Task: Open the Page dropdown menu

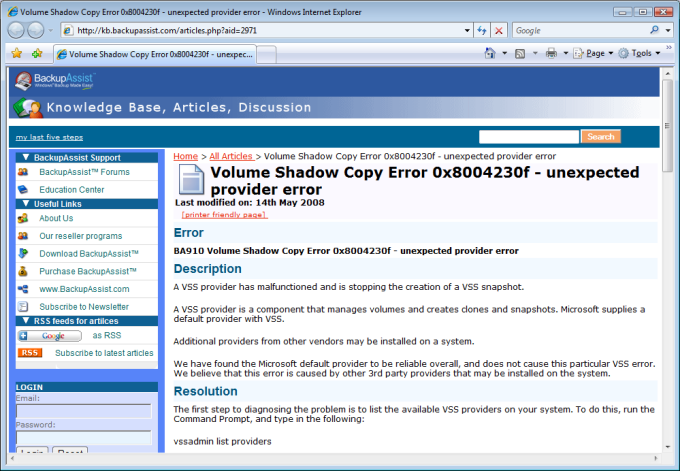Action: 598,53
